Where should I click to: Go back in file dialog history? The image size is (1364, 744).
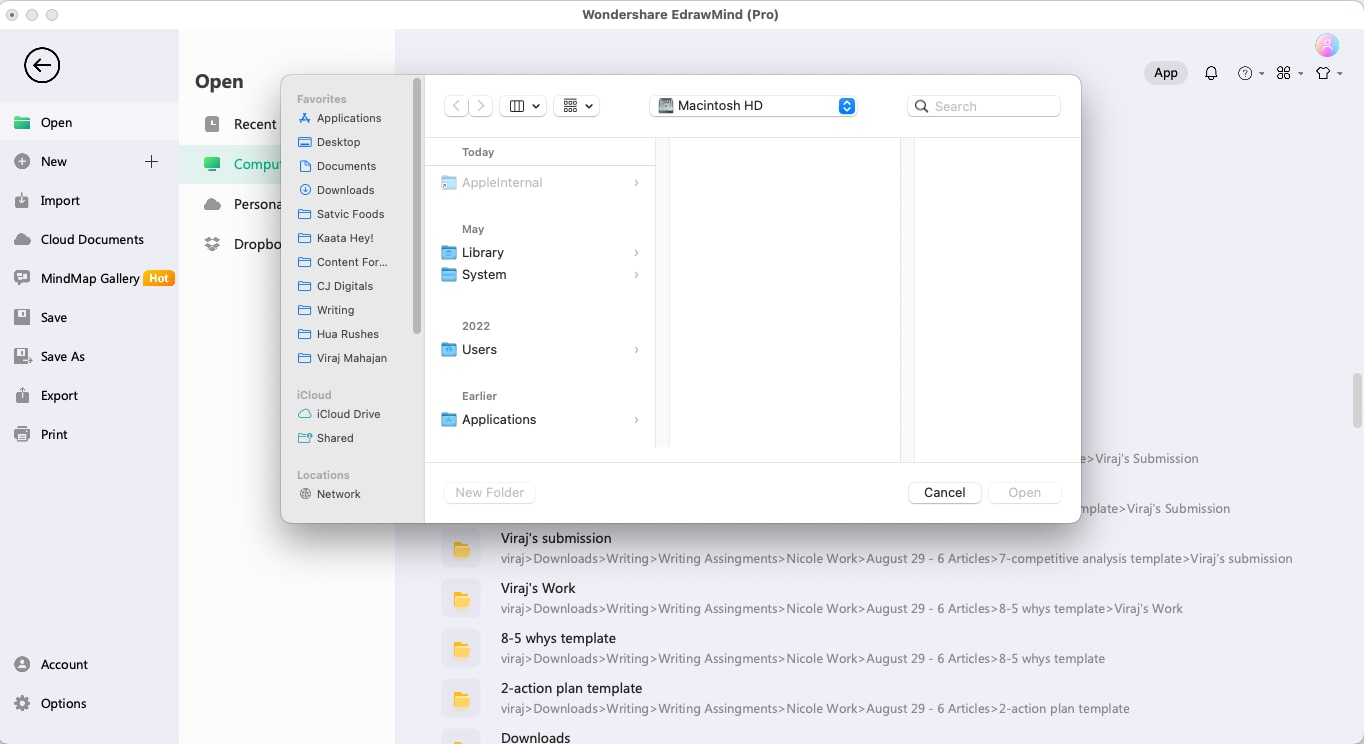[x=456, y=106]
